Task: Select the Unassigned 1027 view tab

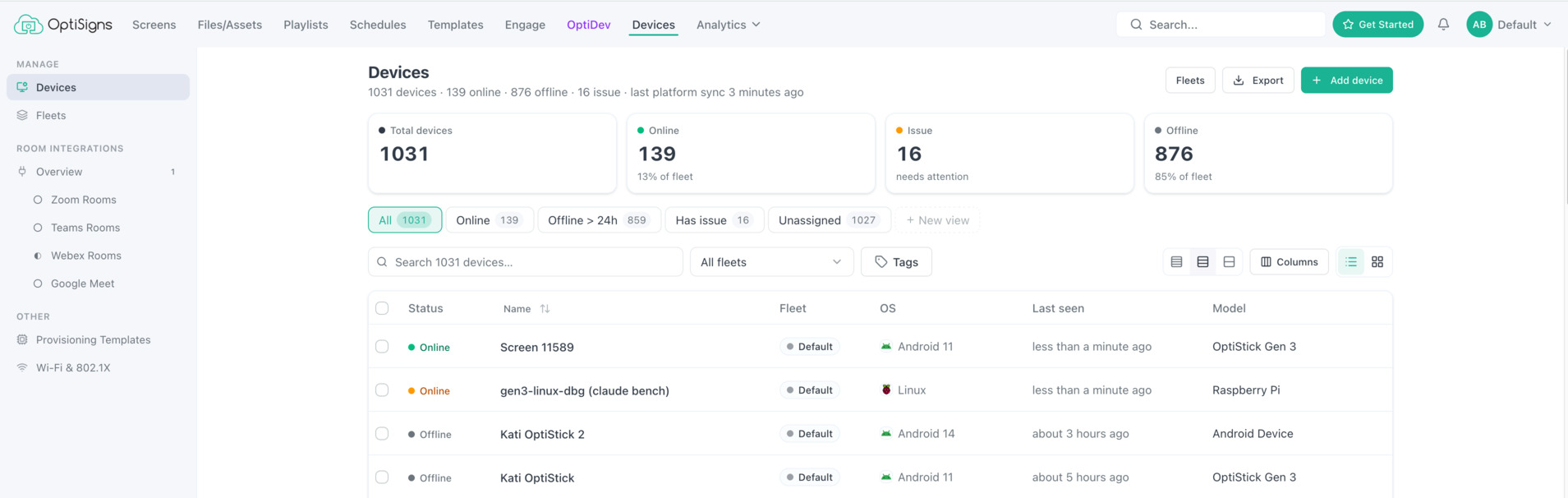Action: (x=830, y=220)
